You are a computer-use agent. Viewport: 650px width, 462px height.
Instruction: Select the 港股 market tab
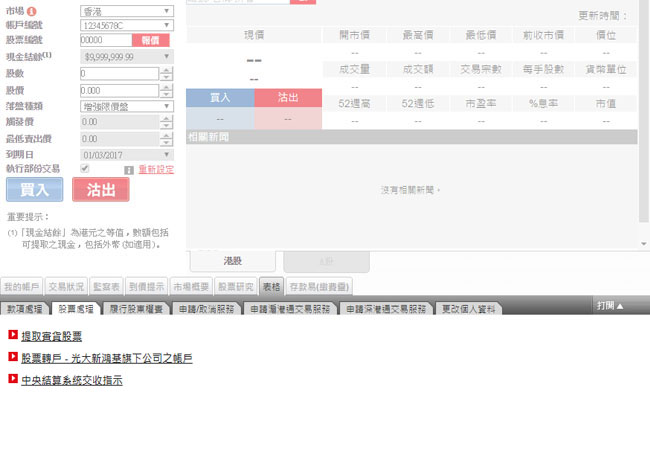click(233, 260)
